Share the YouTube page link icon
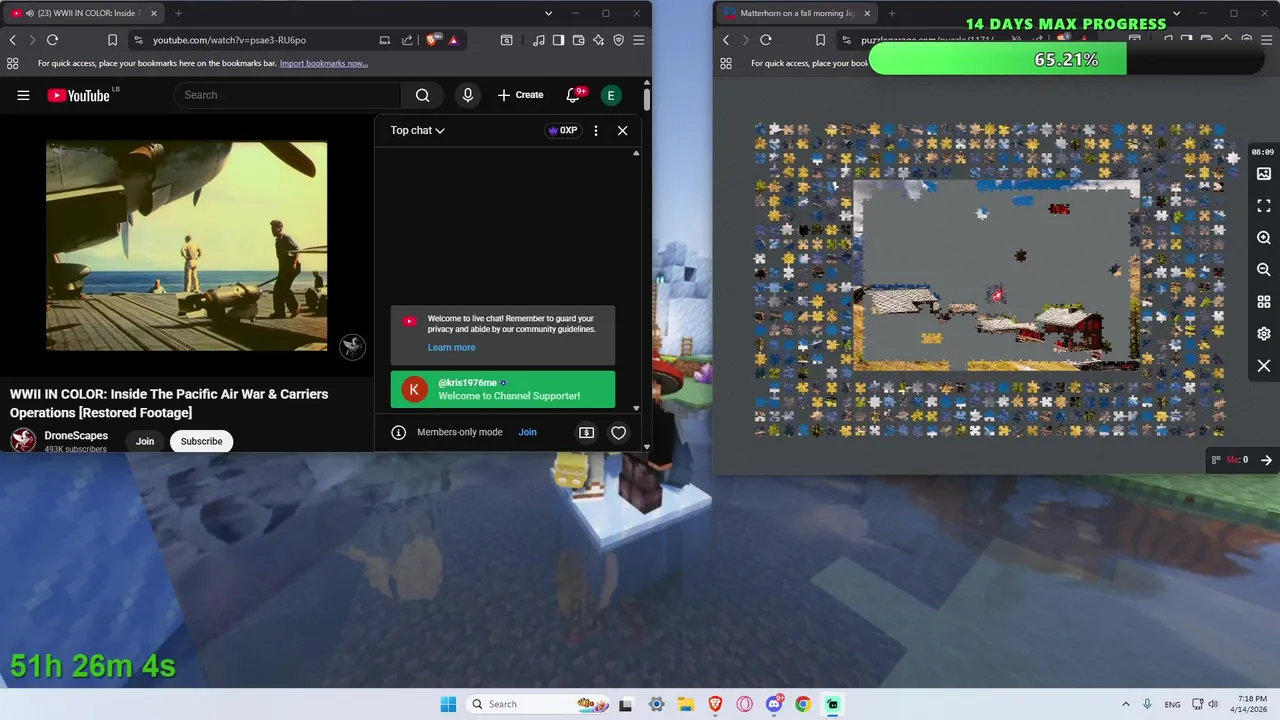 [x=407, y=40]
